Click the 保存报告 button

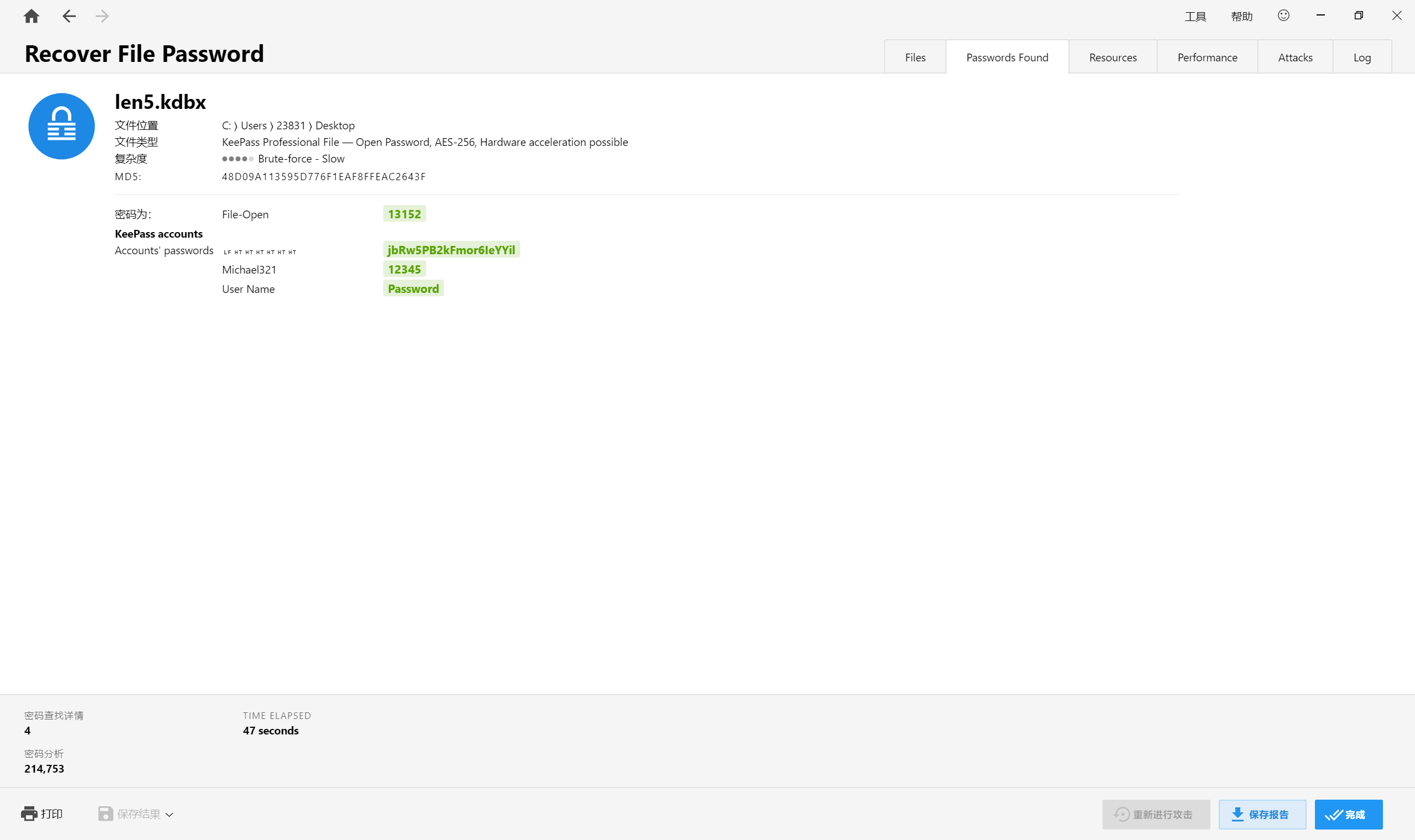click(1262, 815)
